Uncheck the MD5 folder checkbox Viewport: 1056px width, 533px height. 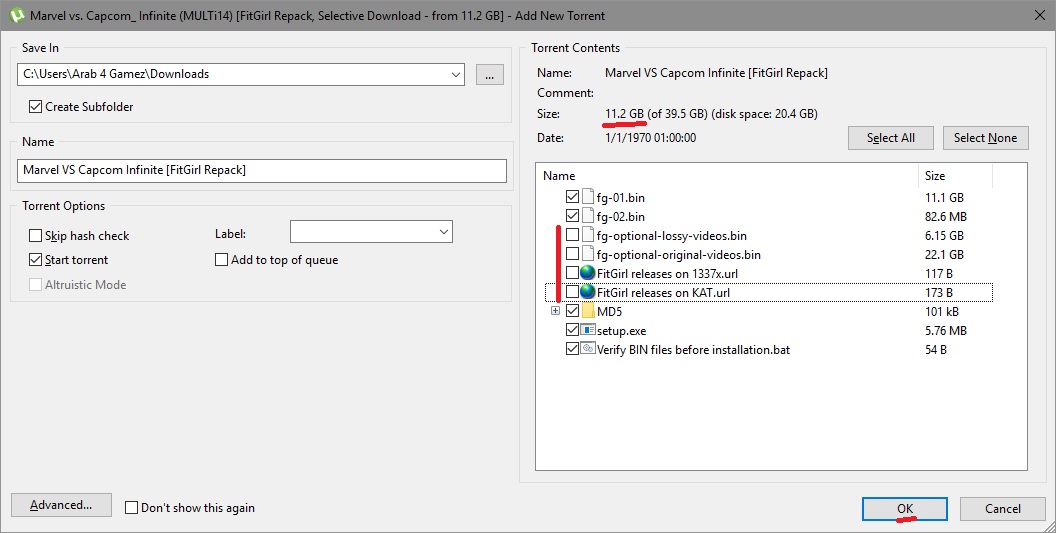pos(572,311)
